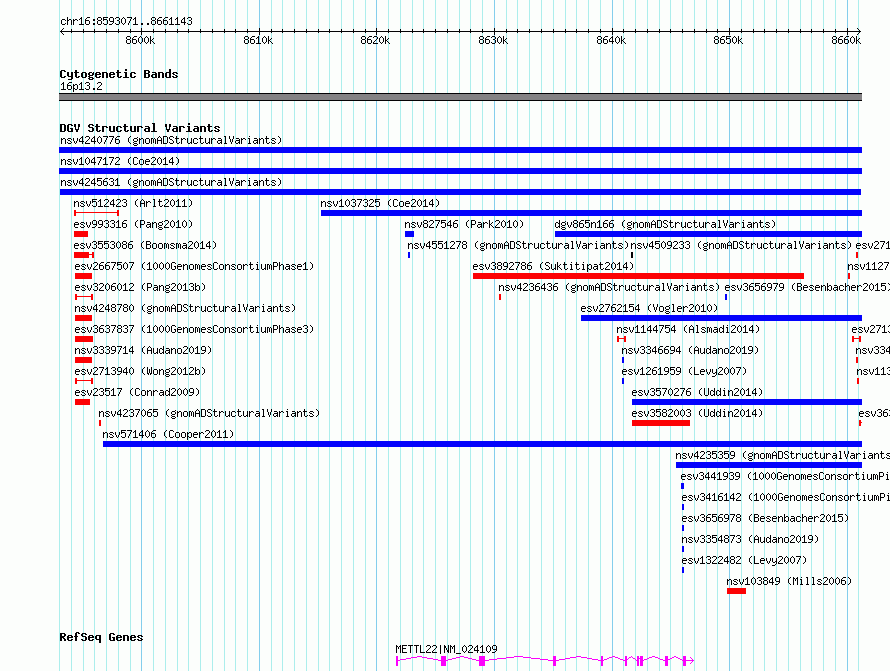
Task: Click the METTL22 magenta gene model
Action: pyautogui.click(x=545, y=660)
